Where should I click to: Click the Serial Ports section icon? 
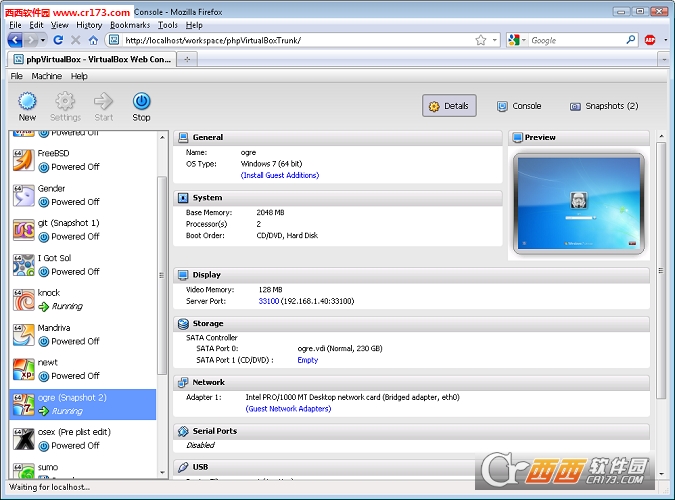coord(183,431)
